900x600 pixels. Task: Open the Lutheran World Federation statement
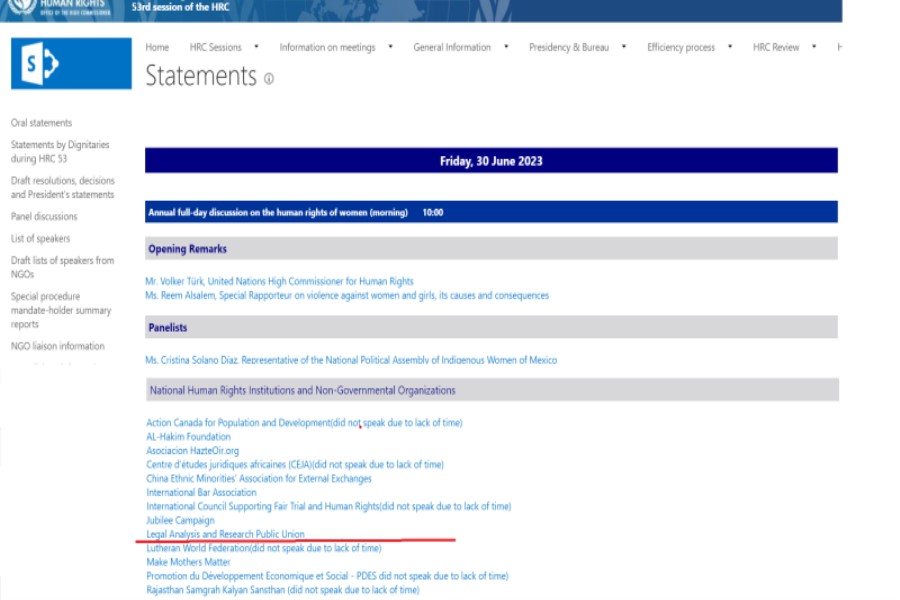(263, 548)
